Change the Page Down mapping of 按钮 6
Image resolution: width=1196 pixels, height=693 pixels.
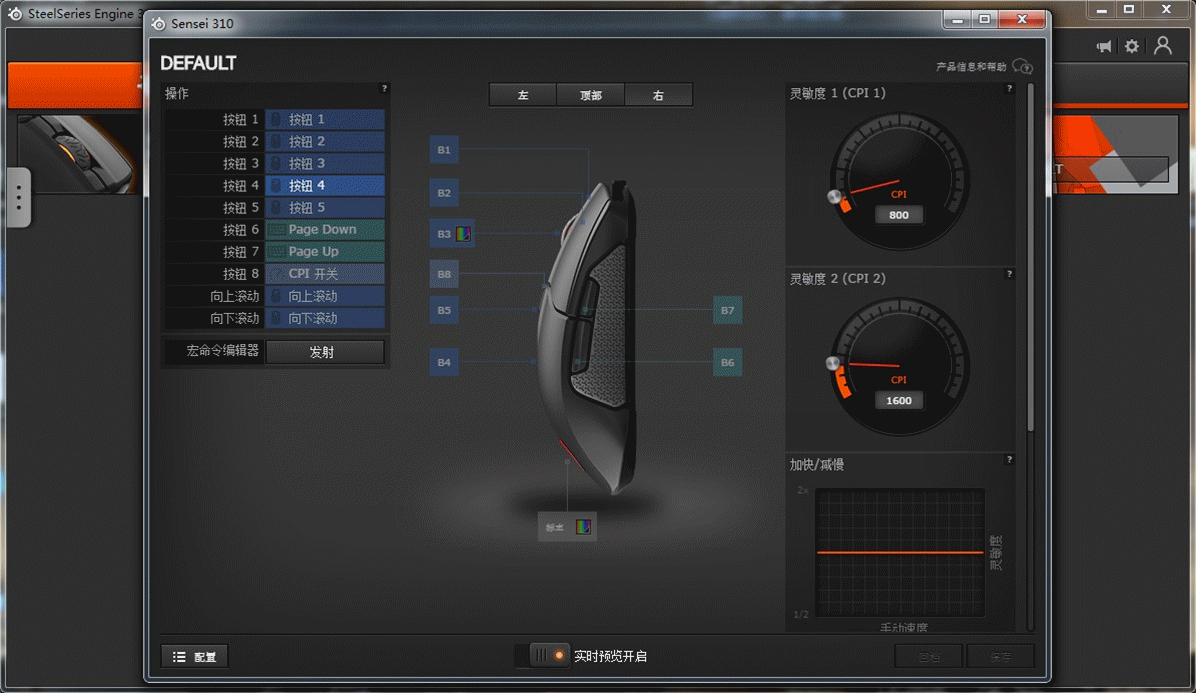(325, 229)
